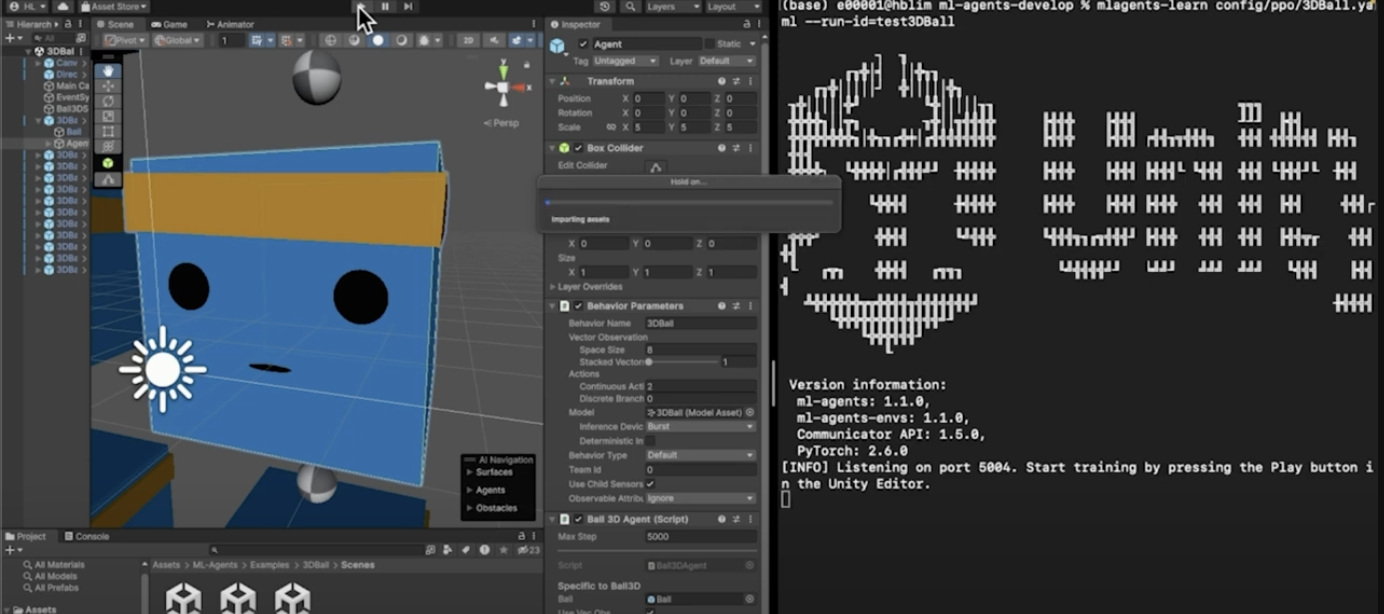Viewport: 1384px width, 614px height.
Task: Click the wireframe globe draw mode icon
Action: pyautogui.click(x=331, y=41)
